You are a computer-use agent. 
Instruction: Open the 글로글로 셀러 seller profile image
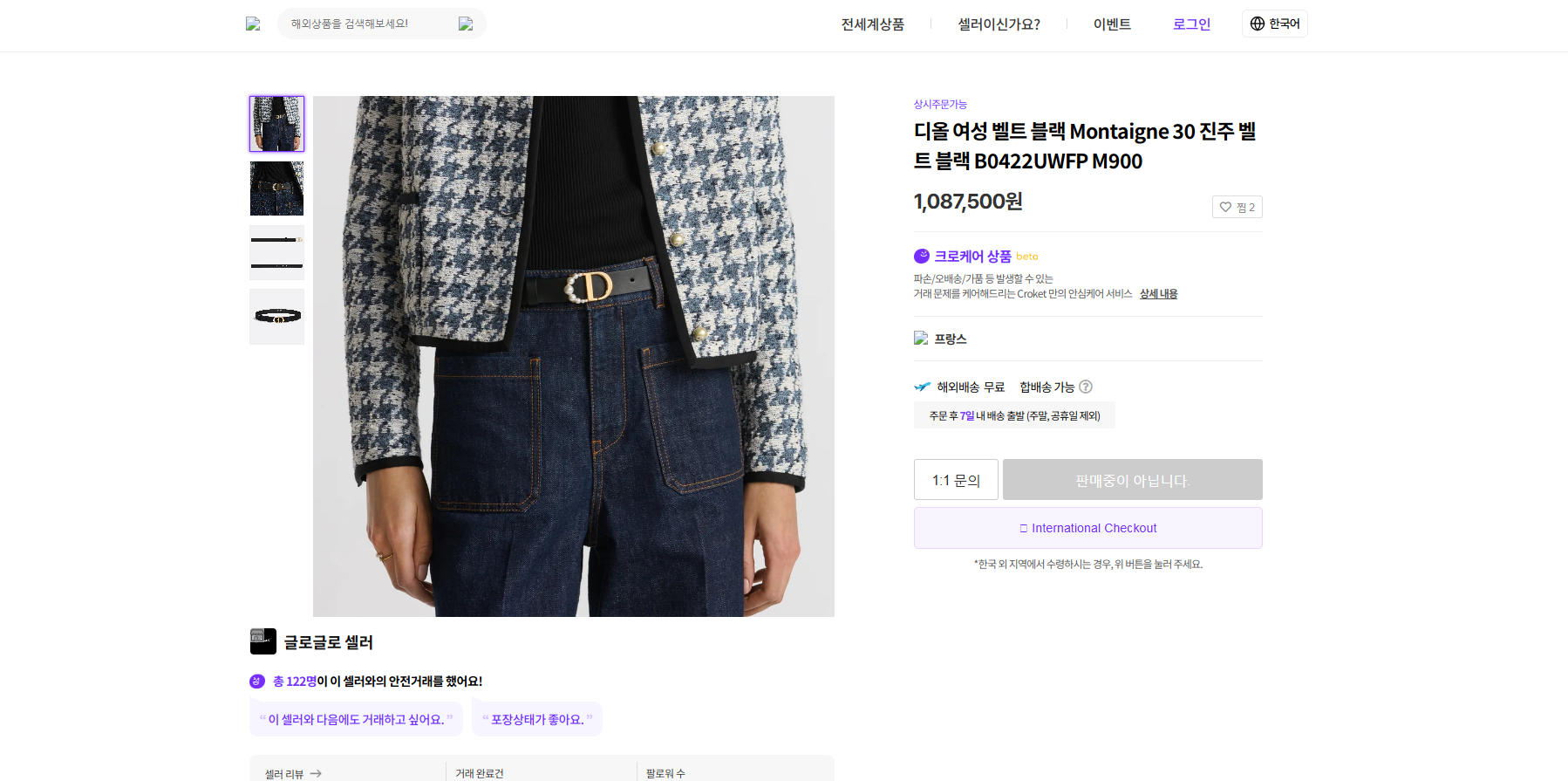(x=263, y=641)
